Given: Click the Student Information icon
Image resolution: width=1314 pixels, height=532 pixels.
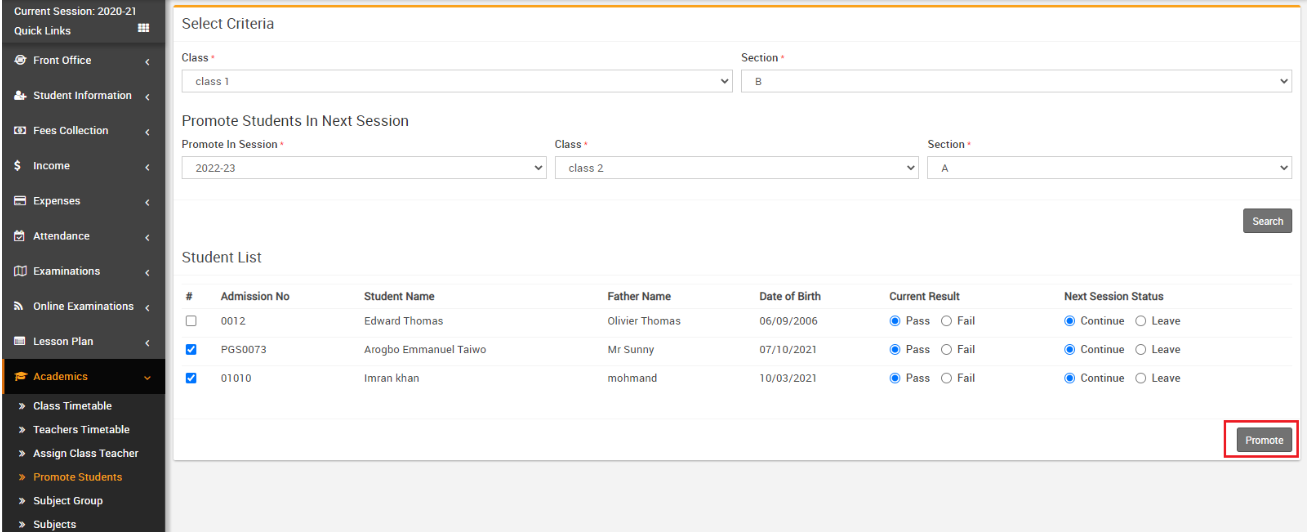Looking at the screenshot, I should pos(20,96).
